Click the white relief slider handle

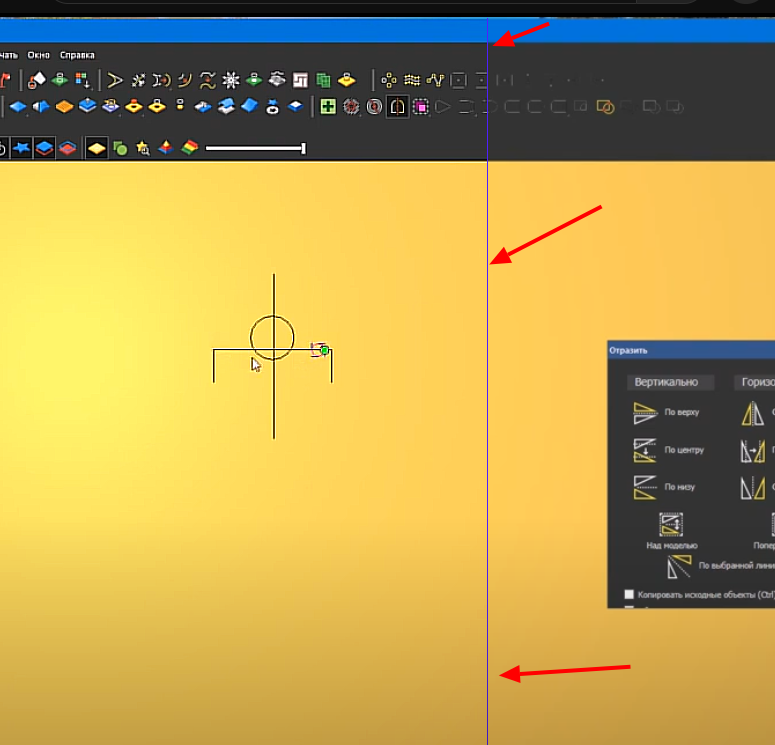point(303,148)
